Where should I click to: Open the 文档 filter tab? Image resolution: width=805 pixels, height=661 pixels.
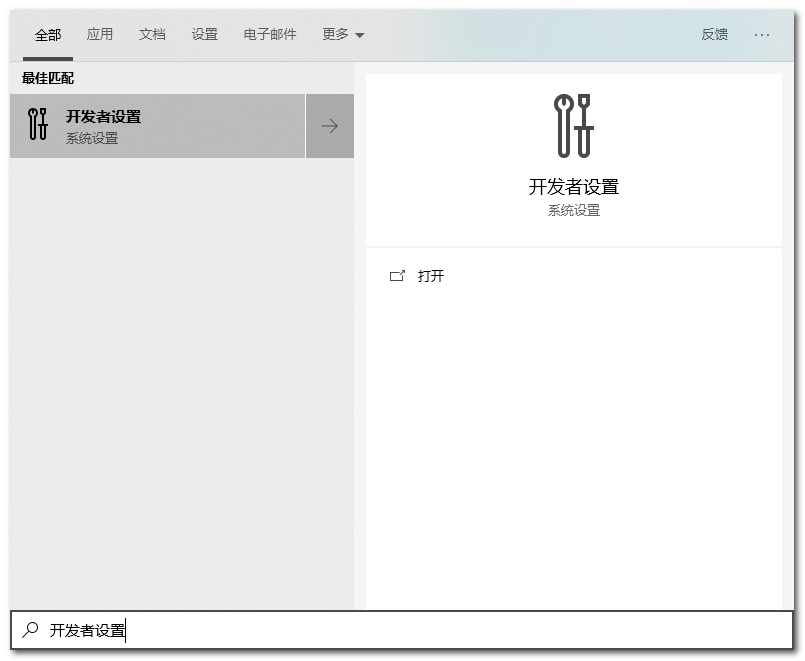pyautogui.click(x=152, y=34)
